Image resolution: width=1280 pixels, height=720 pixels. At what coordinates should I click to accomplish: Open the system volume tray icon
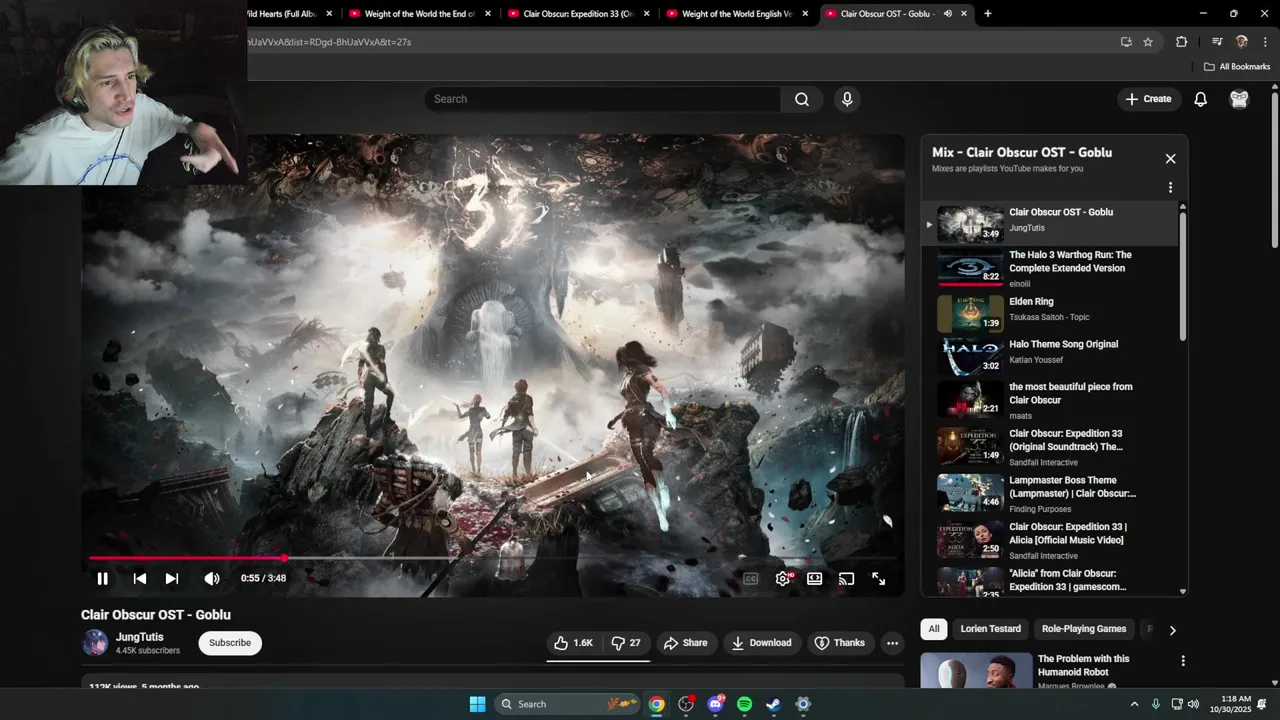(x=1193, y=704)
